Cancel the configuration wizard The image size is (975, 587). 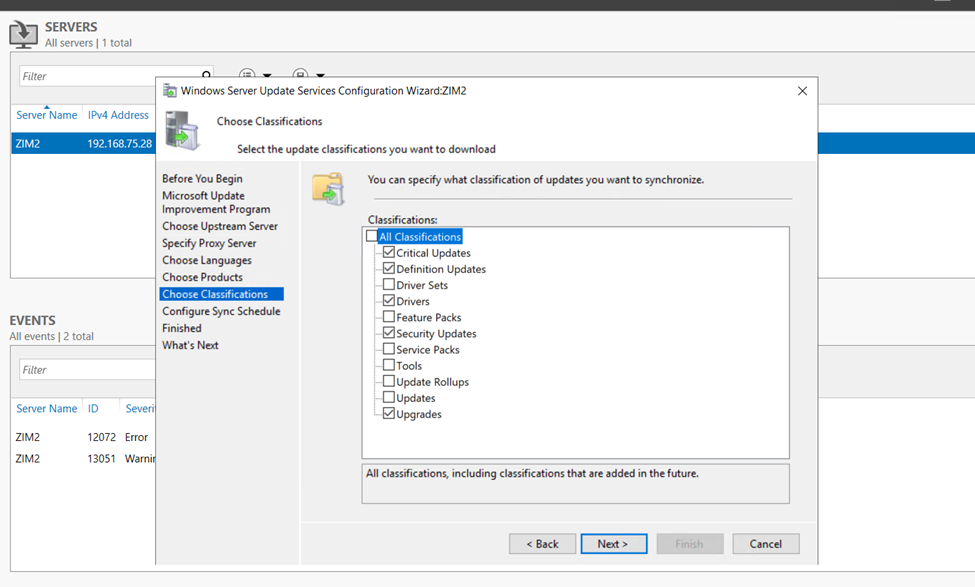765,544
